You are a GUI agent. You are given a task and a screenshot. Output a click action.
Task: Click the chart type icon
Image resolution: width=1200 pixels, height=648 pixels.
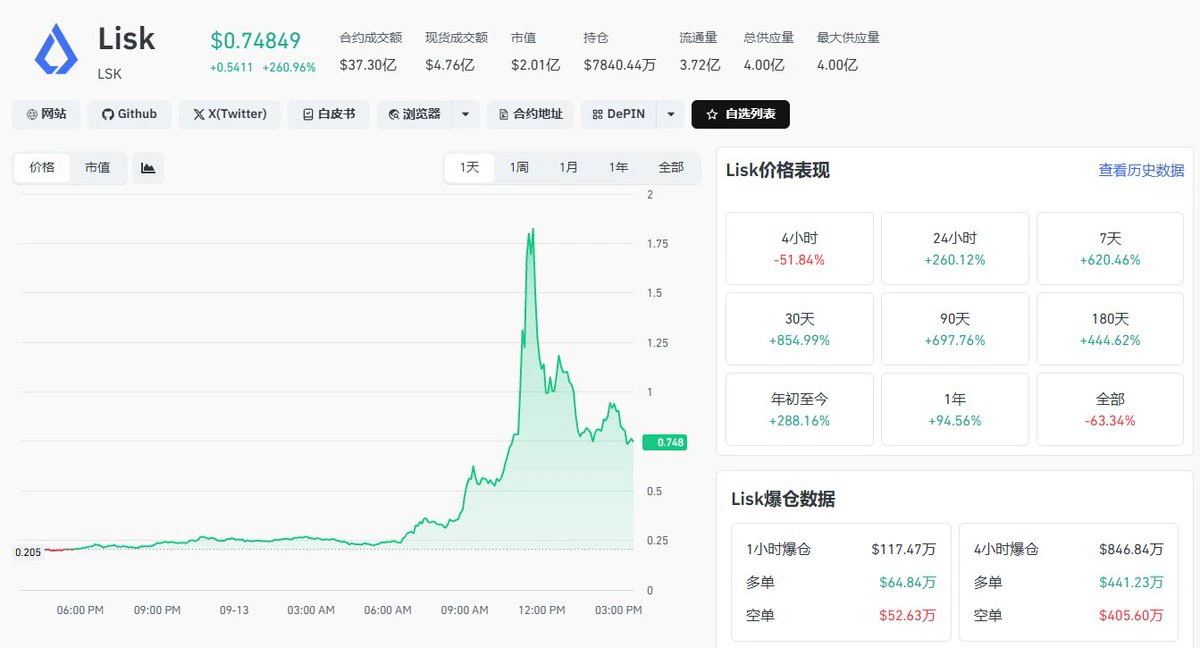(x=148, y=168)
